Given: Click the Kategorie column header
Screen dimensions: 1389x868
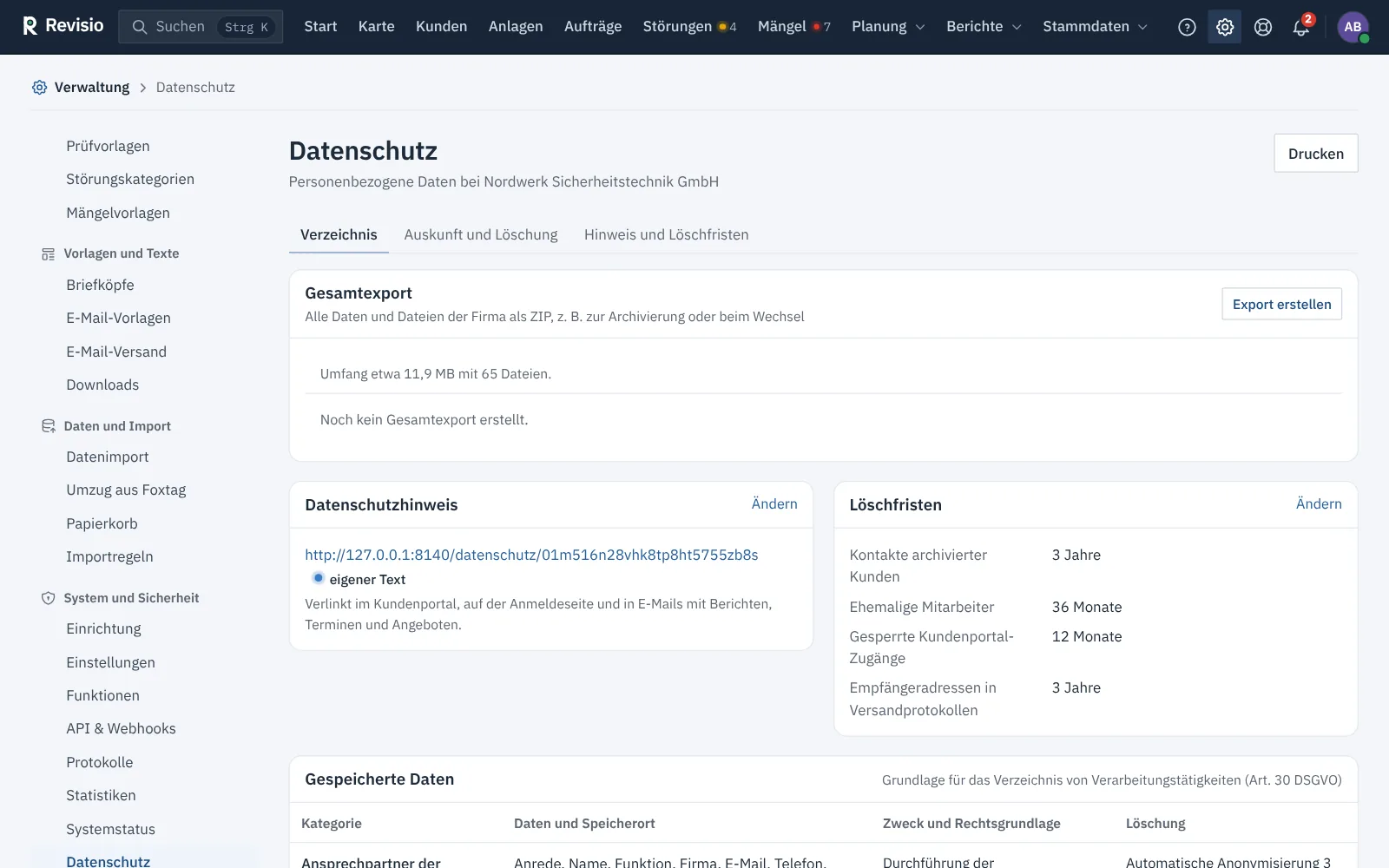Looking at the screenshot, I should pos(332,823).
